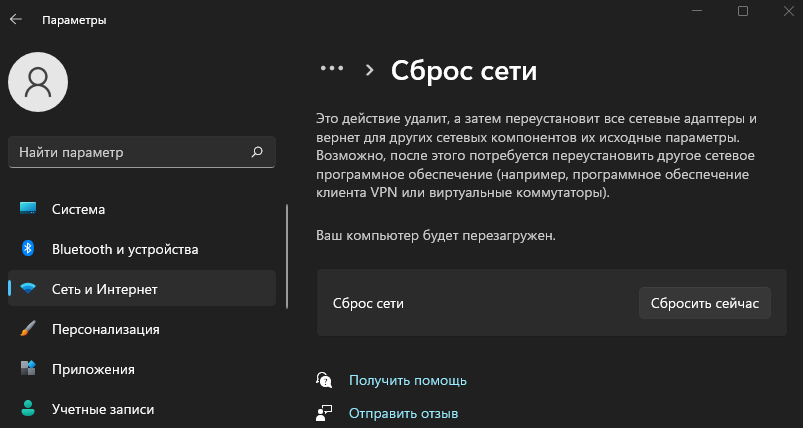803x428 pixels.
Task: Click the Учетные записи person icon
Action: pos(28,409)
